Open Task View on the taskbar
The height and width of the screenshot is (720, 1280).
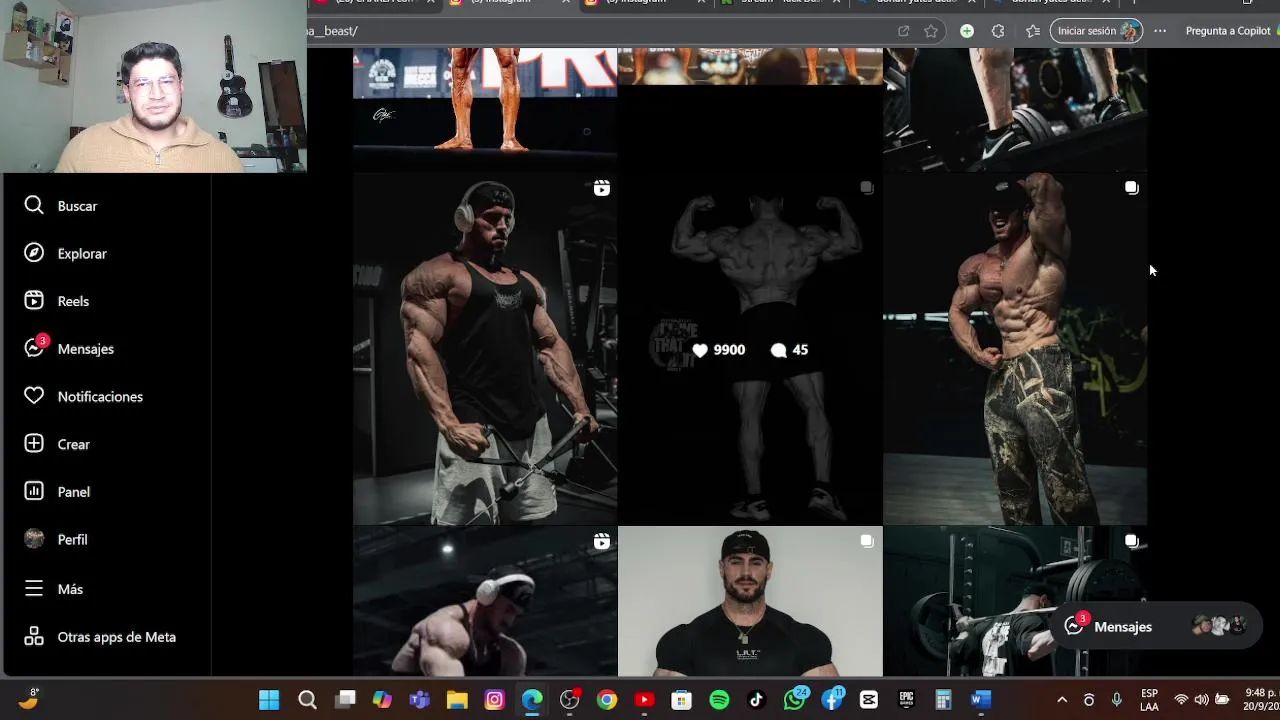[345, 700]
